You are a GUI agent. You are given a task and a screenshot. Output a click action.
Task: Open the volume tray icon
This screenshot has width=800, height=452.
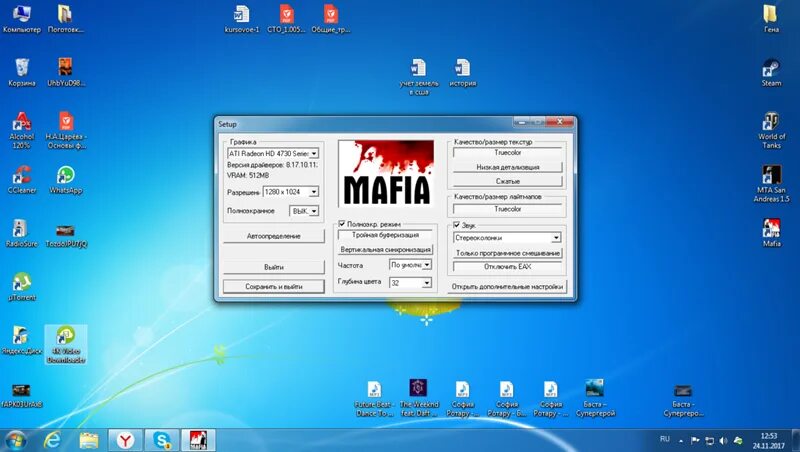point(723,440)
